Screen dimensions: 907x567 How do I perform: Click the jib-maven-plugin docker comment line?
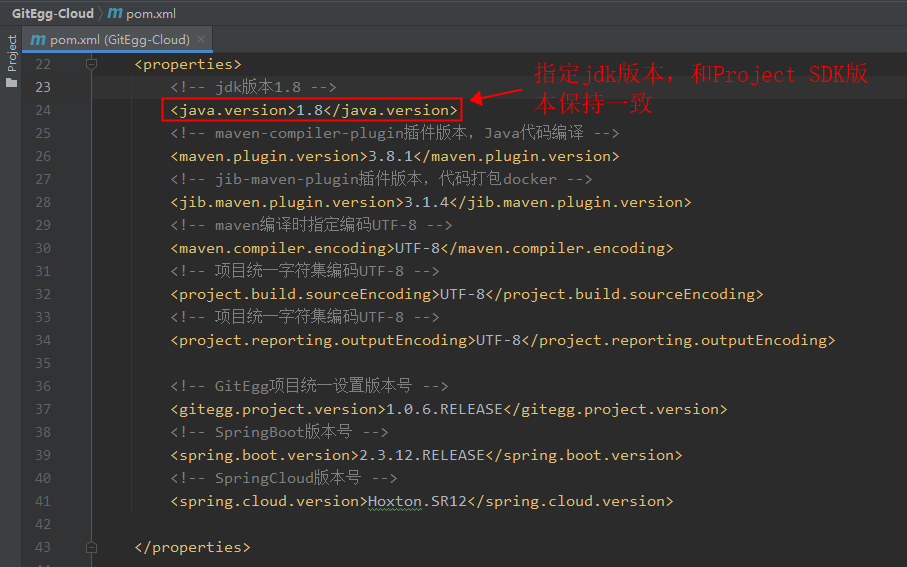coord(381,179)
